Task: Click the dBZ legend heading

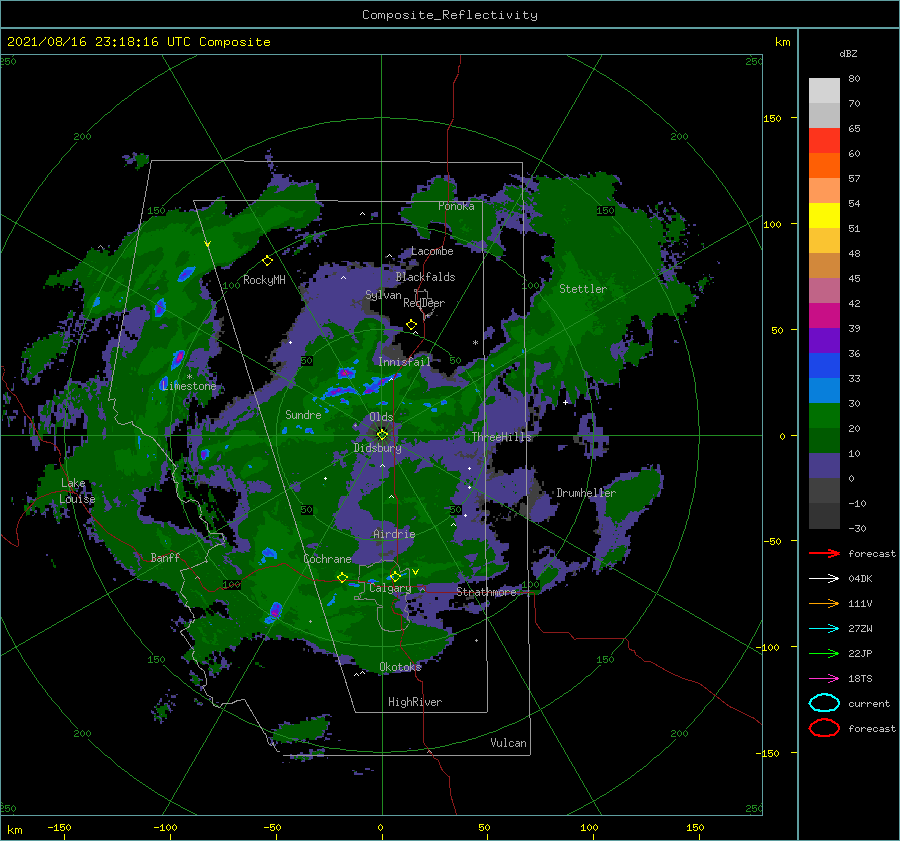Action: [x=848, y=53]
